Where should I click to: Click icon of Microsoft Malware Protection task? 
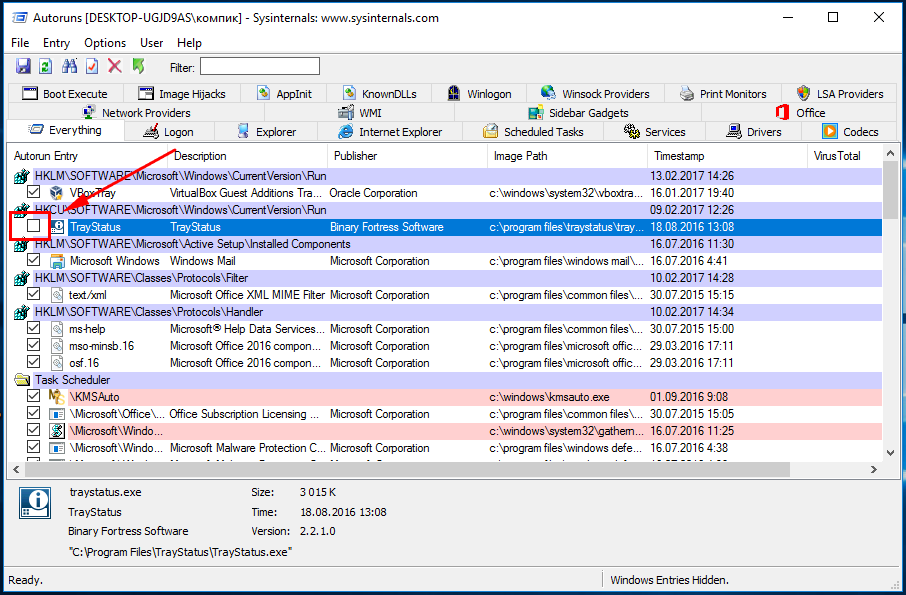pos(57,448)
